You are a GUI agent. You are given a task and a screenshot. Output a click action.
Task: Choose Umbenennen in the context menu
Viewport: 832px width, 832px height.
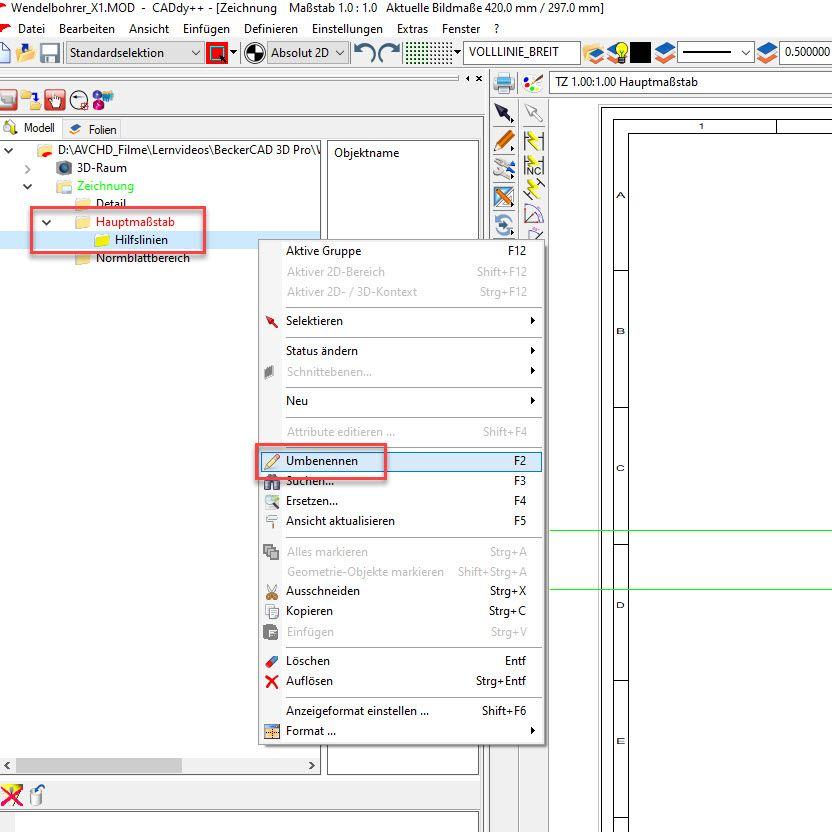point(321,461)
